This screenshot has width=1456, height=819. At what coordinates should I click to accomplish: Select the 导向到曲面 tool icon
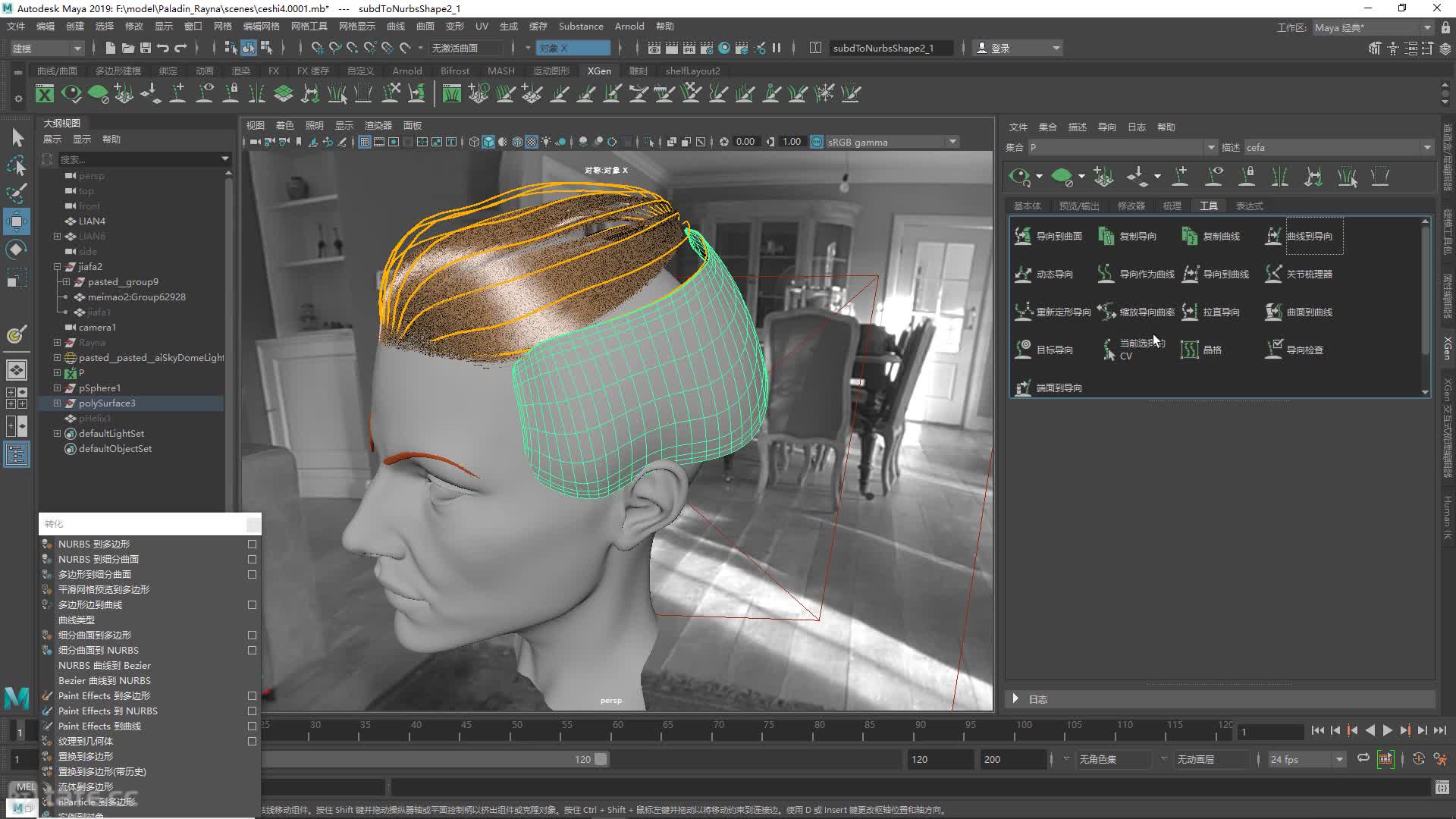pyautogui.click(x=1023, y=236)
